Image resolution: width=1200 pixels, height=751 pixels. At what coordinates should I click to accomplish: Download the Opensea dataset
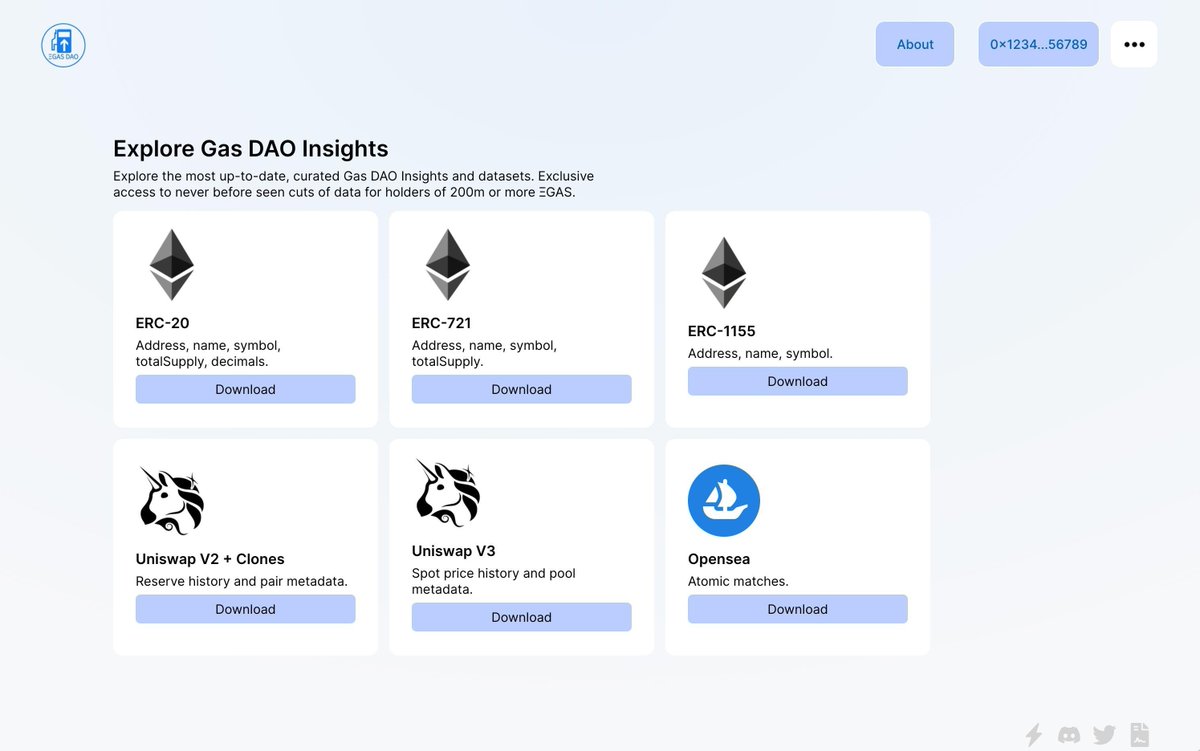pyautogui.click(x=797, y=609)
